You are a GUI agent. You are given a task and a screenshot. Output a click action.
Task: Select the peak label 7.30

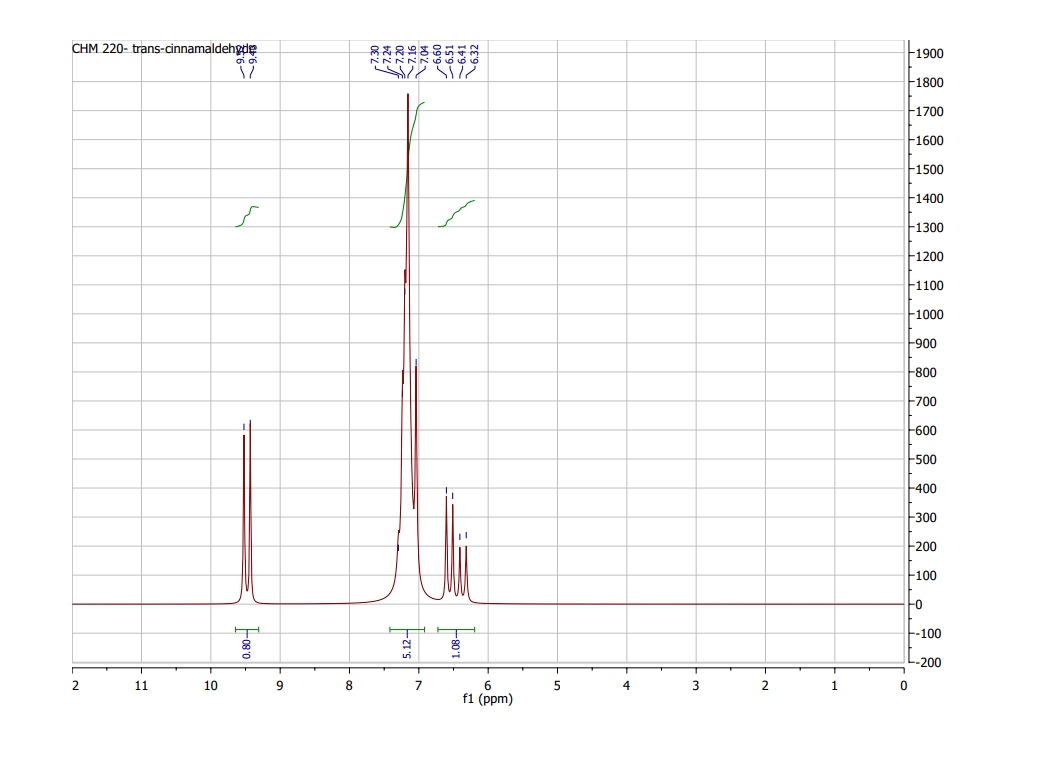375,55
